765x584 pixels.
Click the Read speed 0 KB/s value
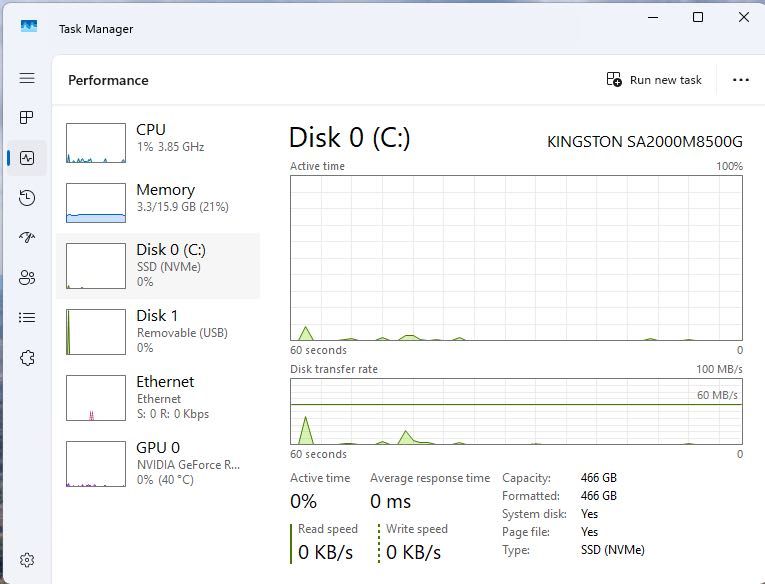(325, 552)
